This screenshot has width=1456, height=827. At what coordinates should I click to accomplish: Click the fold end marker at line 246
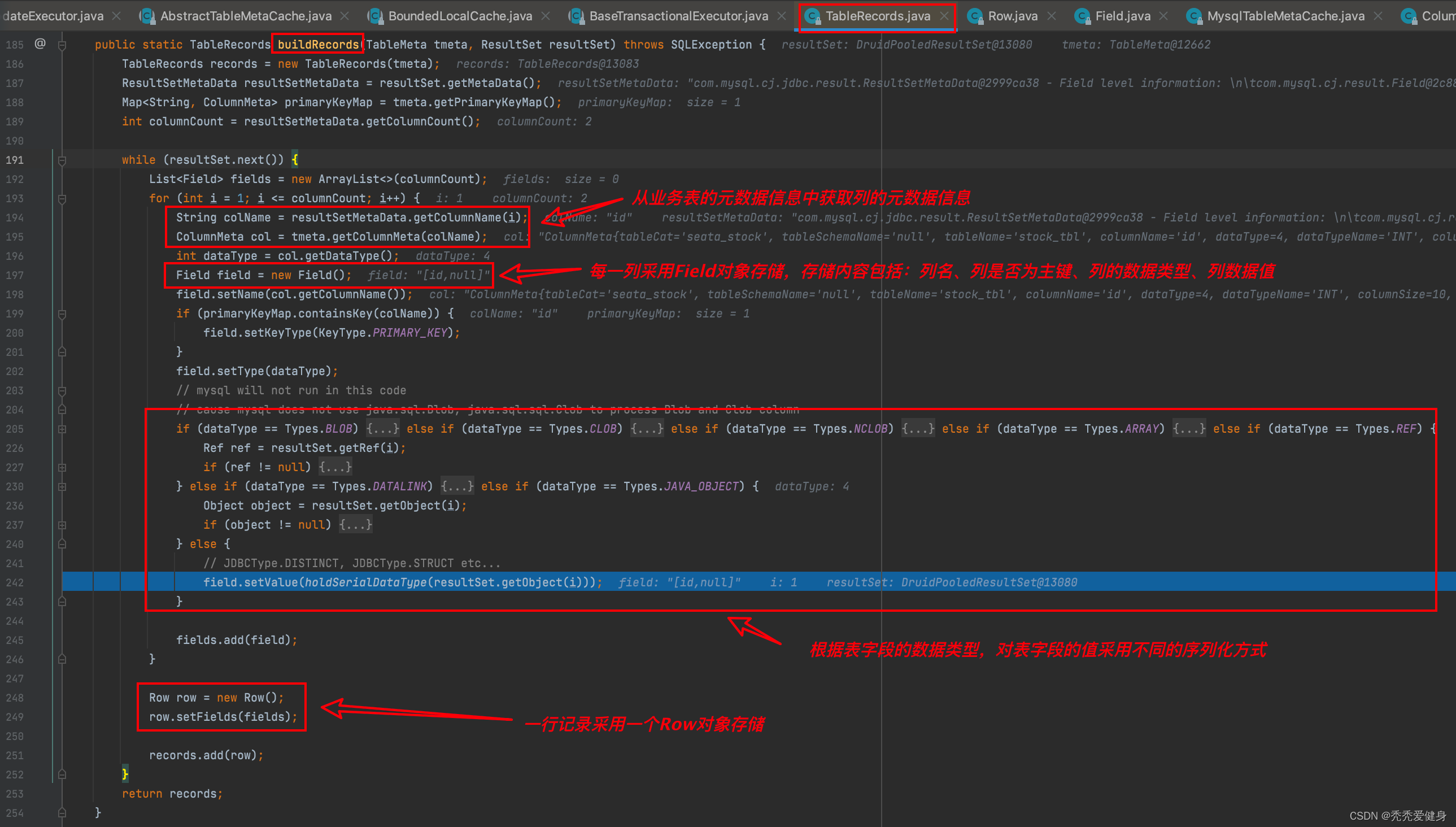62,659
